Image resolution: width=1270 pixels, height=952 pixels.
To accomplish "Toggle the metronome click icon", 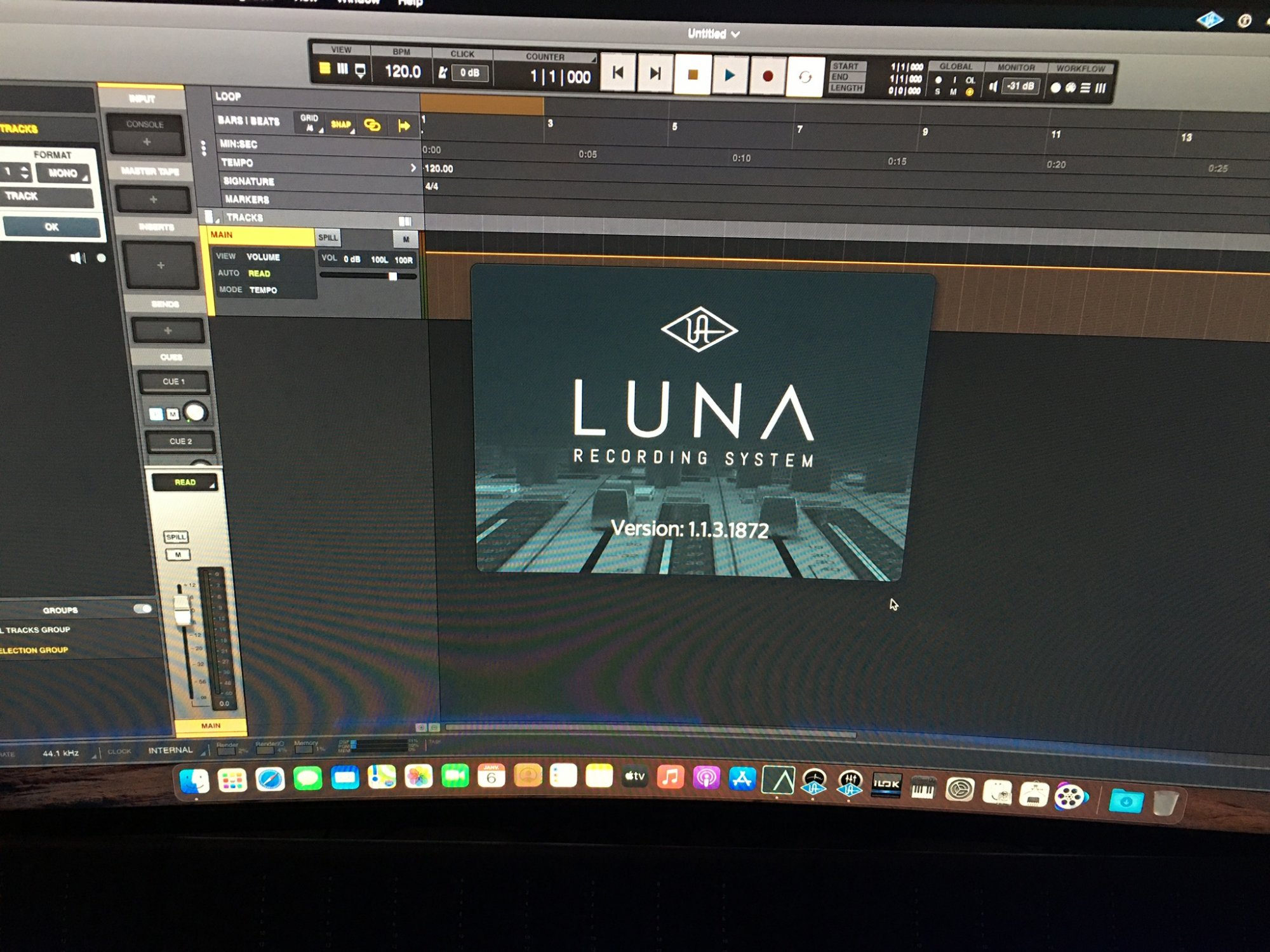I will (443, 73).
